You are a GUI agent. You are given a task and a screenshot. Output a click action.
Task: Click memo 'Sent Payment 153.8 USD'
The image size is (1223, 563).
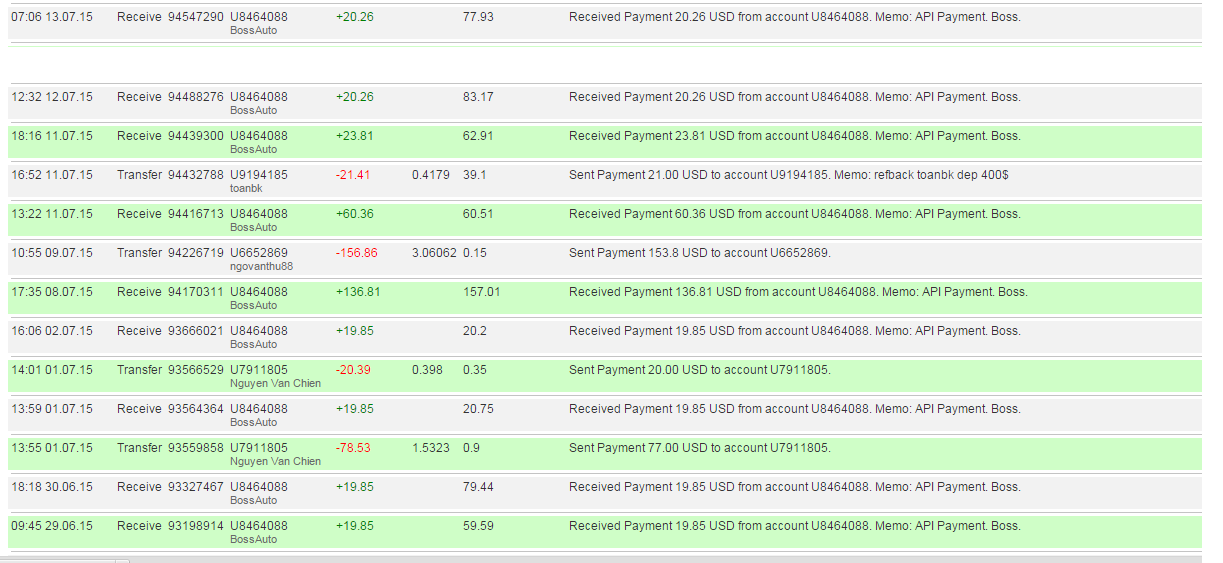pyautogui.click(x=700, y=253)
